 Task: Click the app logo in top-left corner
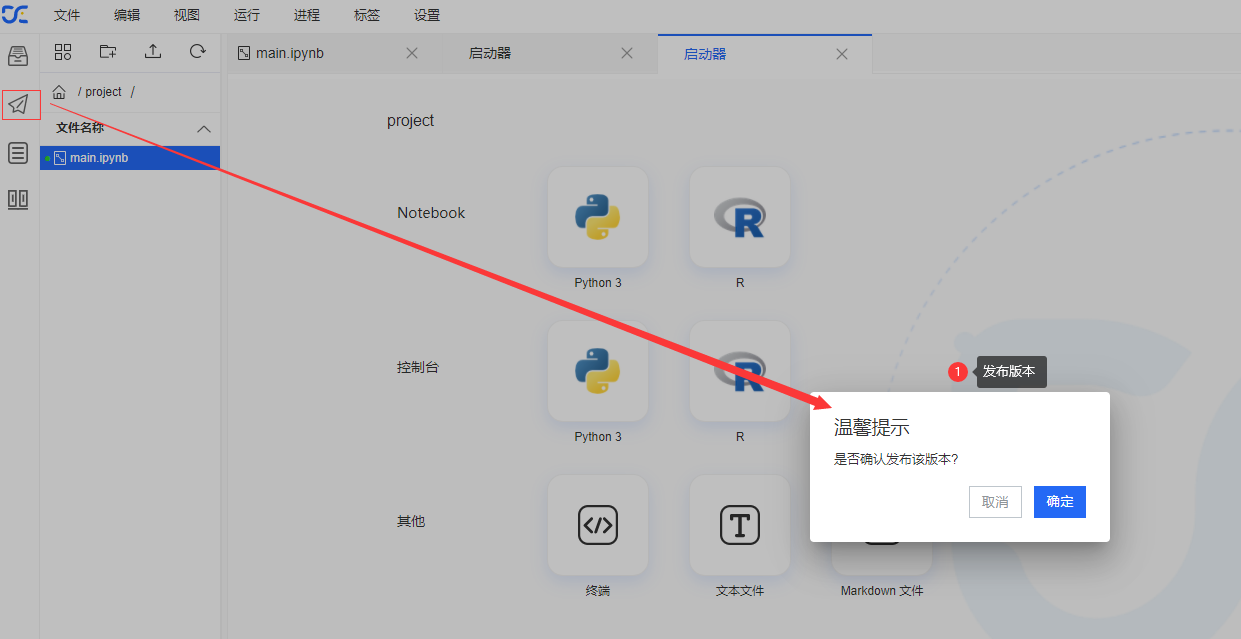click(x=15, y=15)
